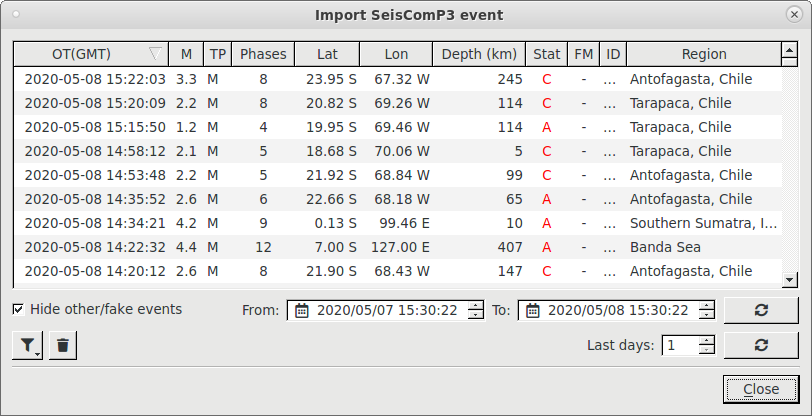Uncheck Hide other/fake events checkbox

coord(18,309)
